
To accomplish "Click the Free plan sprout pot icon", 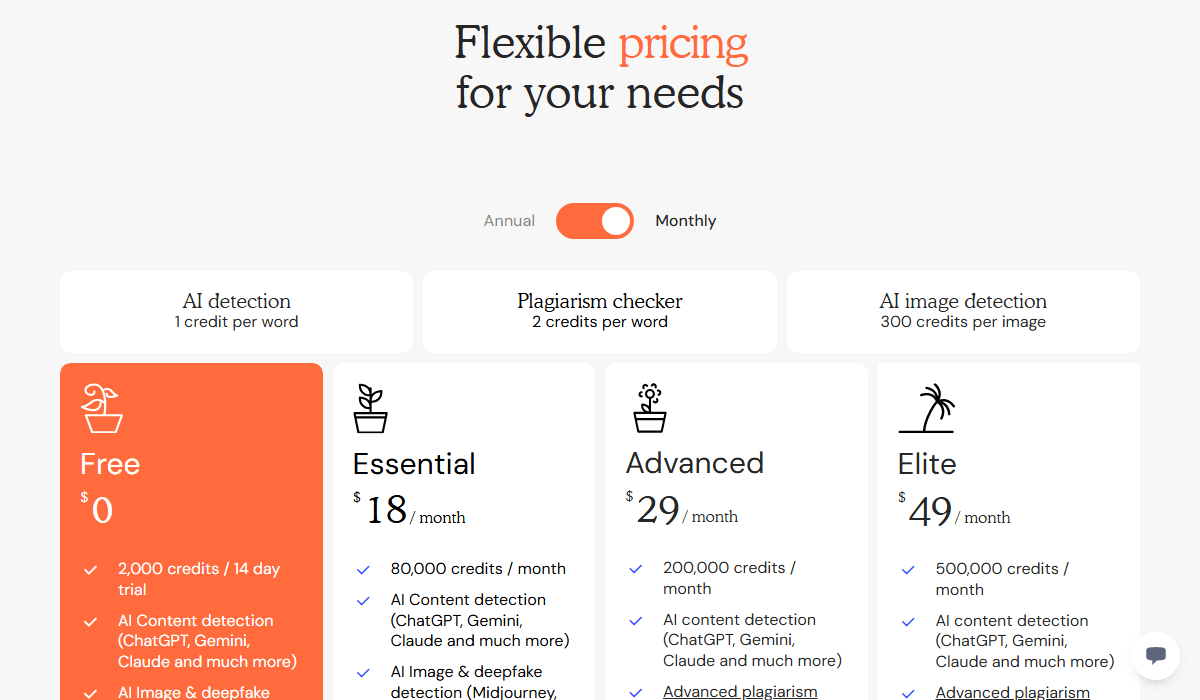I will pos(102,408).
